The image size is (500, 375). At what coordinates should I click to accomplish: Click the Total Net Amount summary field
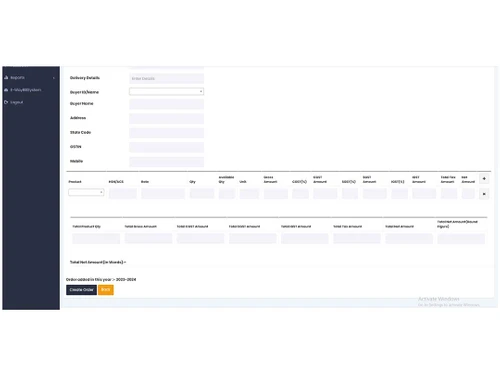(x=409, y=238)
